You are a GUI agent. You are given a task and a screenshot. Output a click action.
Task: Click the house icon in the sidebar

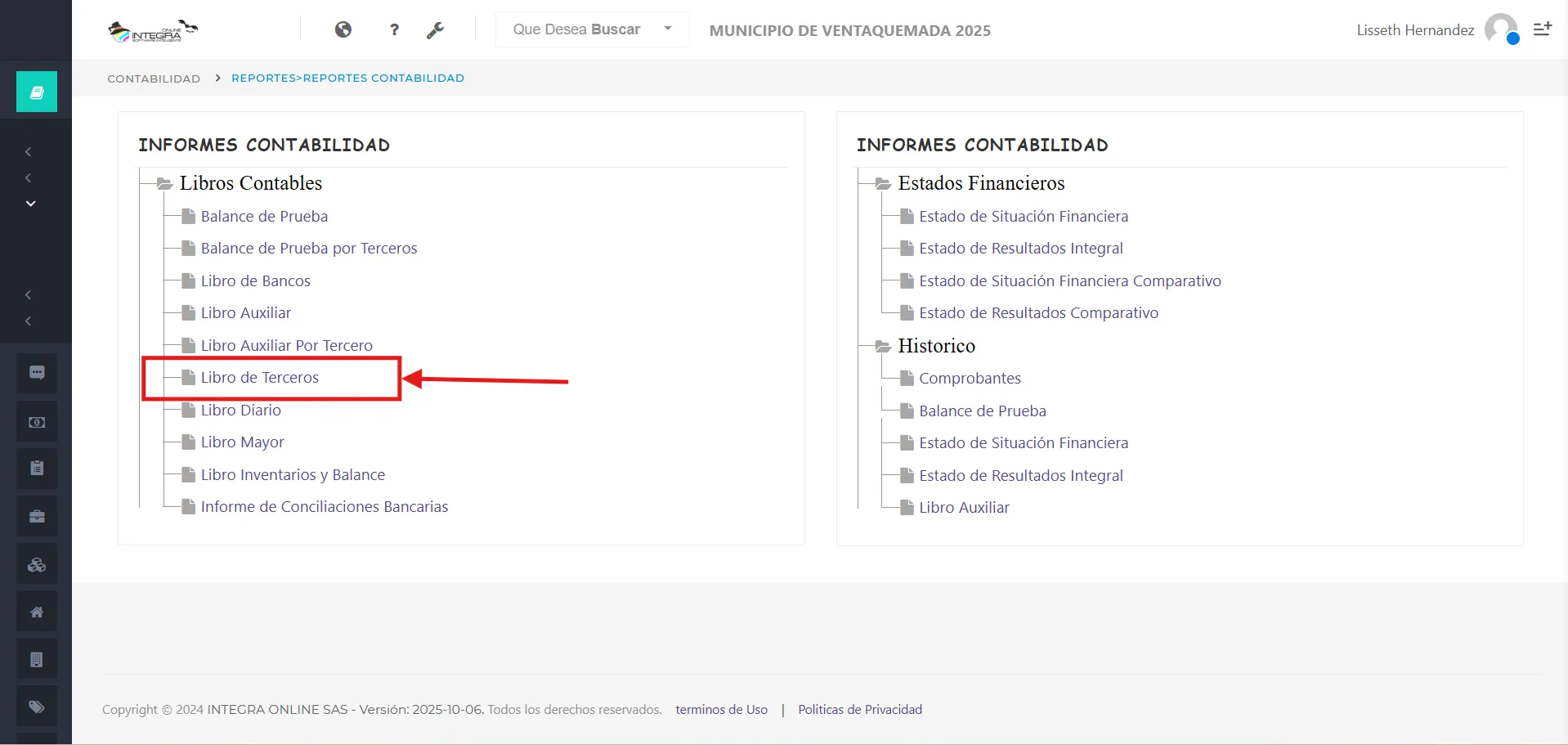[37, 613]
